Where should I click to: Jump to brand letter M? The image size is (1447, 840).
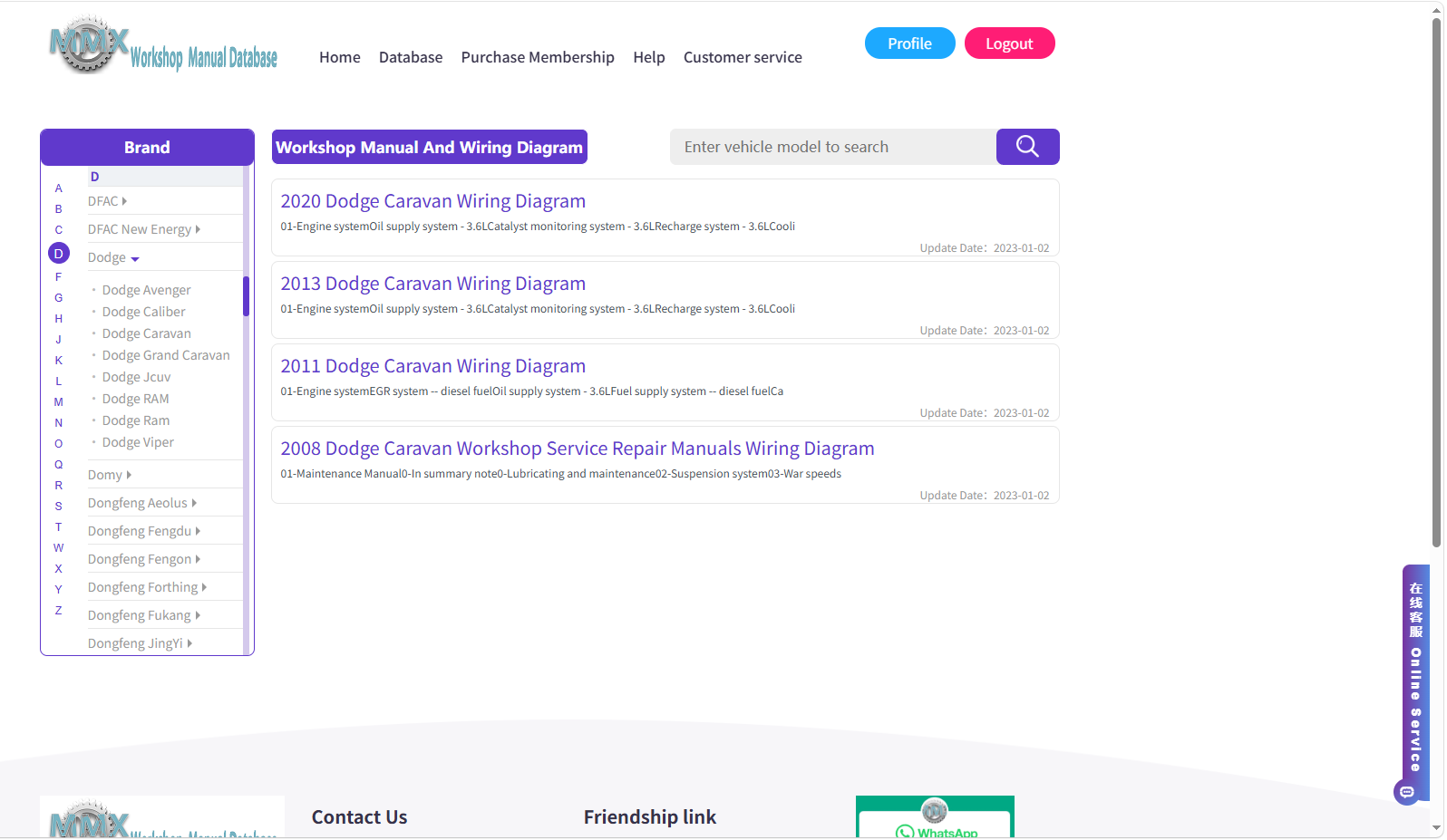coord(59,402)
